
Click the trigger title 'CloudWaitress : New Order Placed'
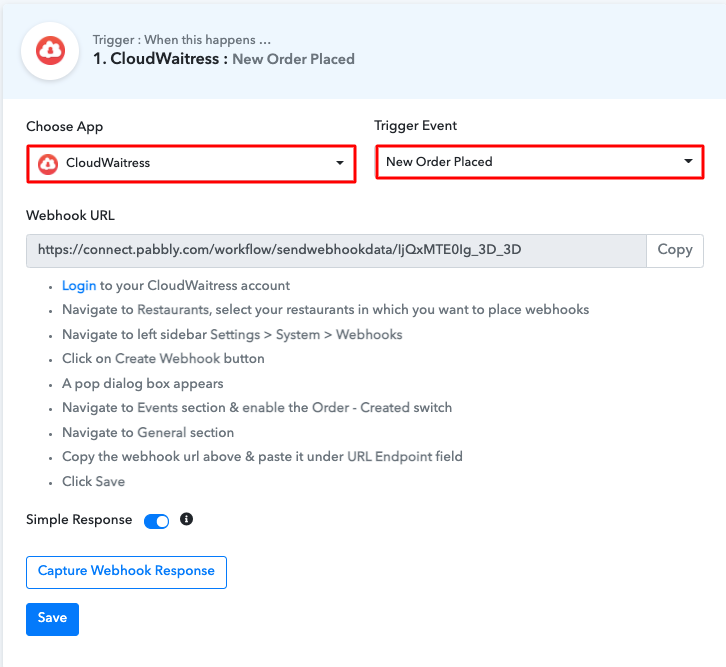(x=224, y=59)
